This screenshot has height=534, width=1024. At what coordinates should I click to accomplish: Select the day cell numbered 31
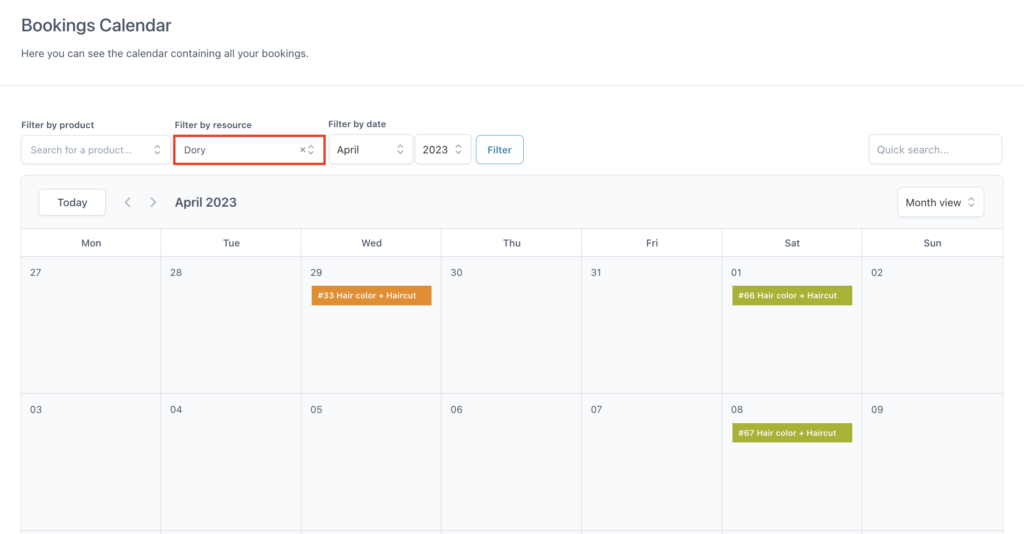[652, 325]
